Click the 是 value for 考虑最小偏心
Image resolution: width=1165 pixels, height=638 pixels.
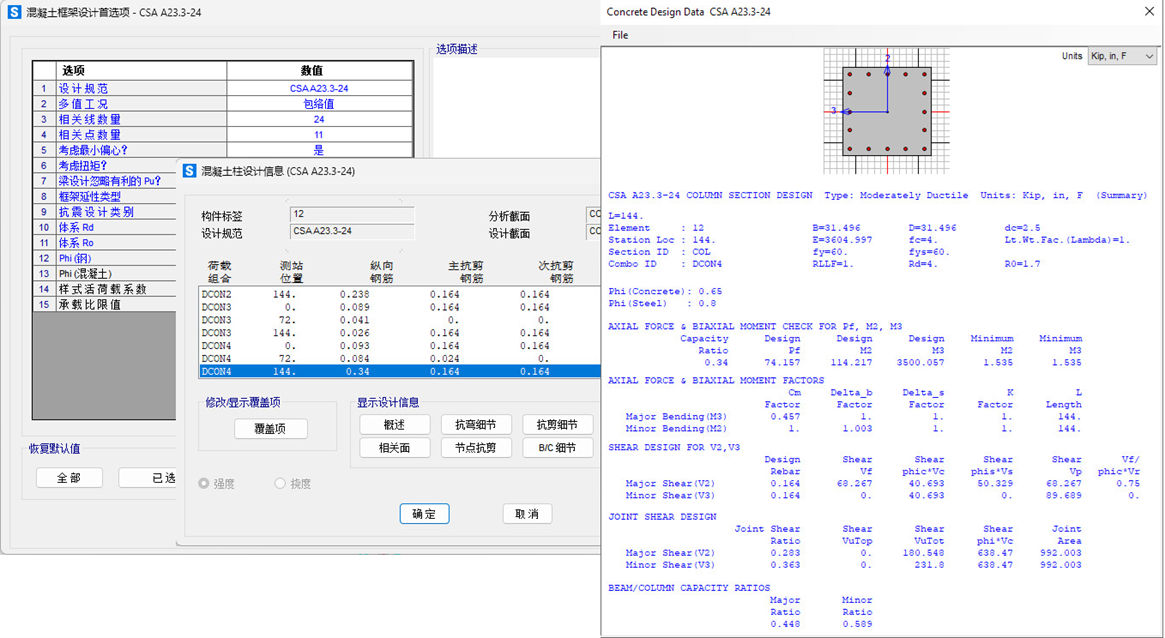click(319, 150)
